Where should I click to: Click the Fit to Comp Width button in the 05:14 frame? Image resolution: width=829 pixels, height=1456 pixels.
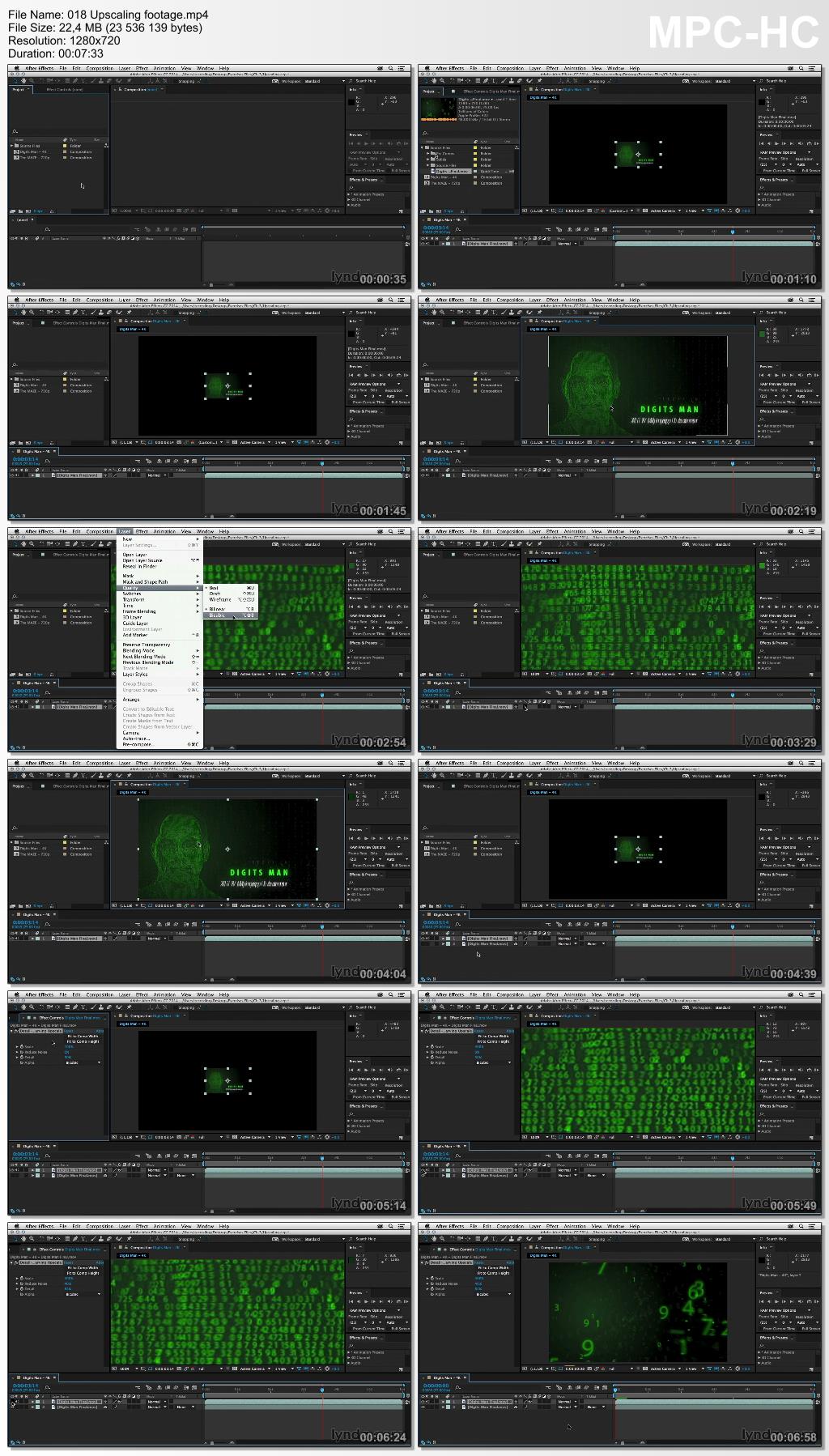[83, 1037]
